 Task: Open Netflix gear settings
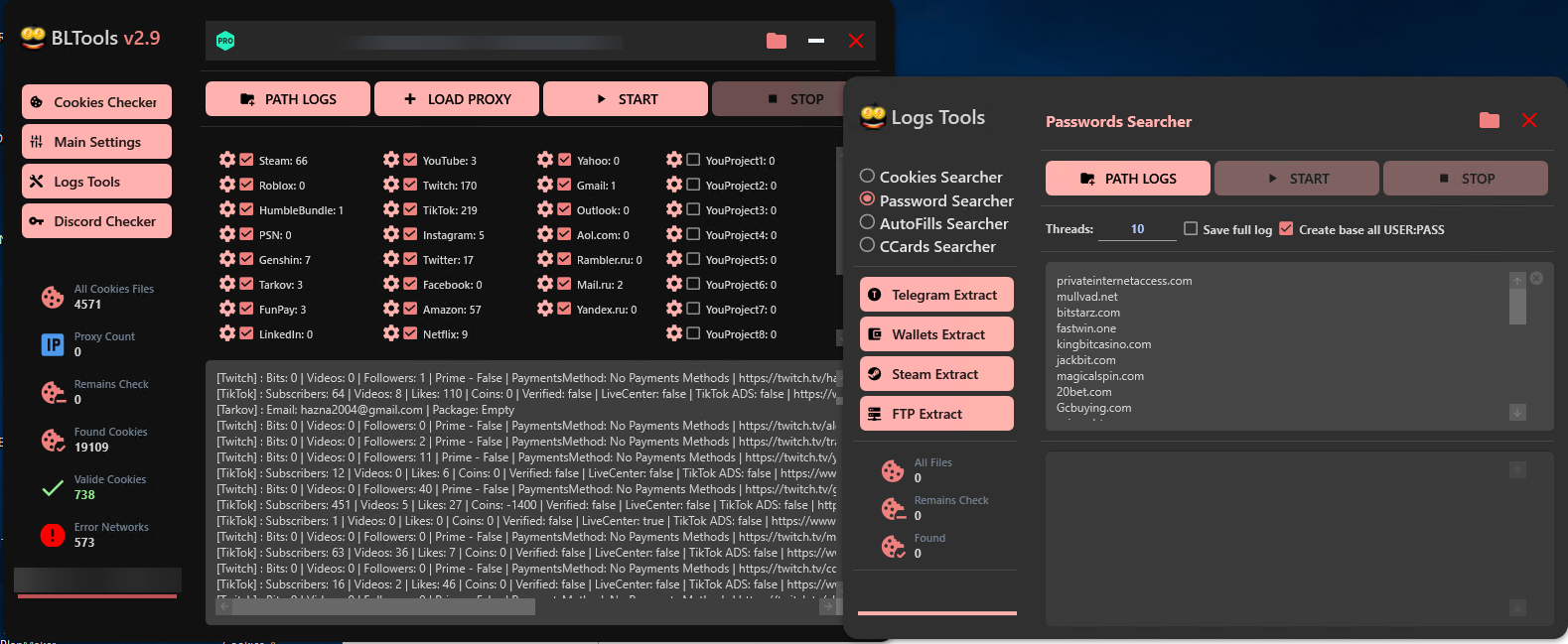coord(391,333)
